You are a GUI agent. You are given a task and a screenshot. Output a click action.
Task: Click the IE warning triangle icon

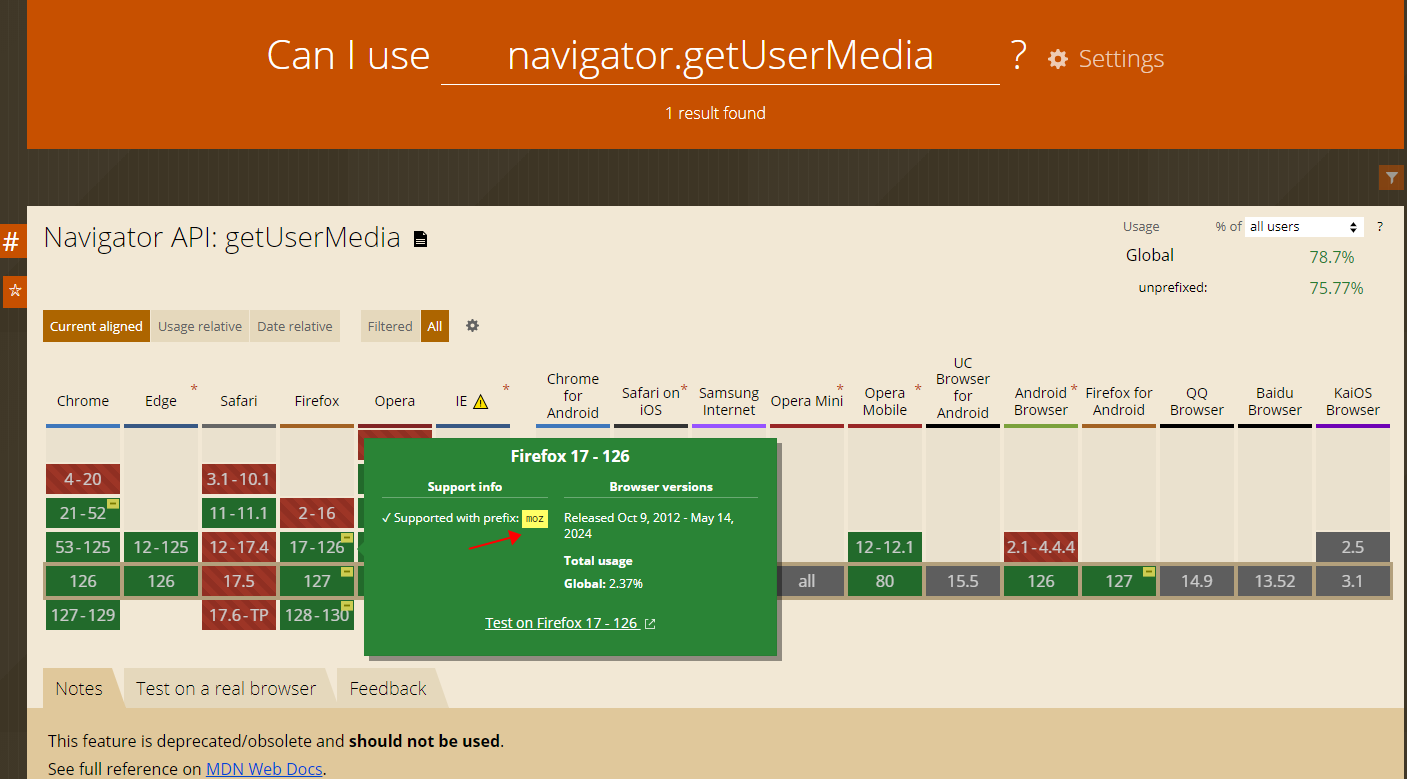point(480,402)
